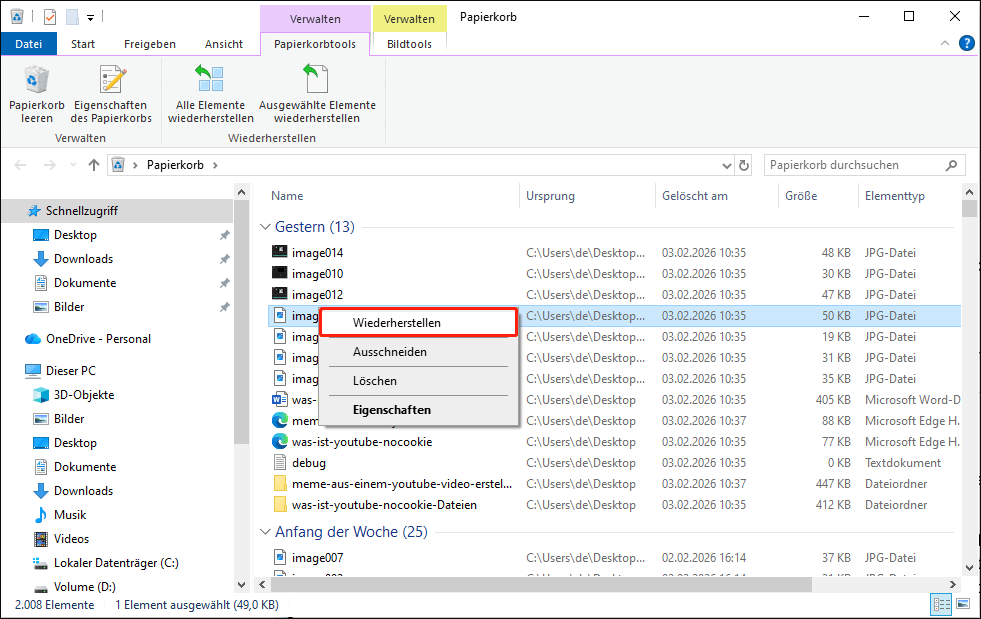Viewport: 981px width, 619px height.
Task: Open the Ansicht ribbon tab
Action: [223, 44]
